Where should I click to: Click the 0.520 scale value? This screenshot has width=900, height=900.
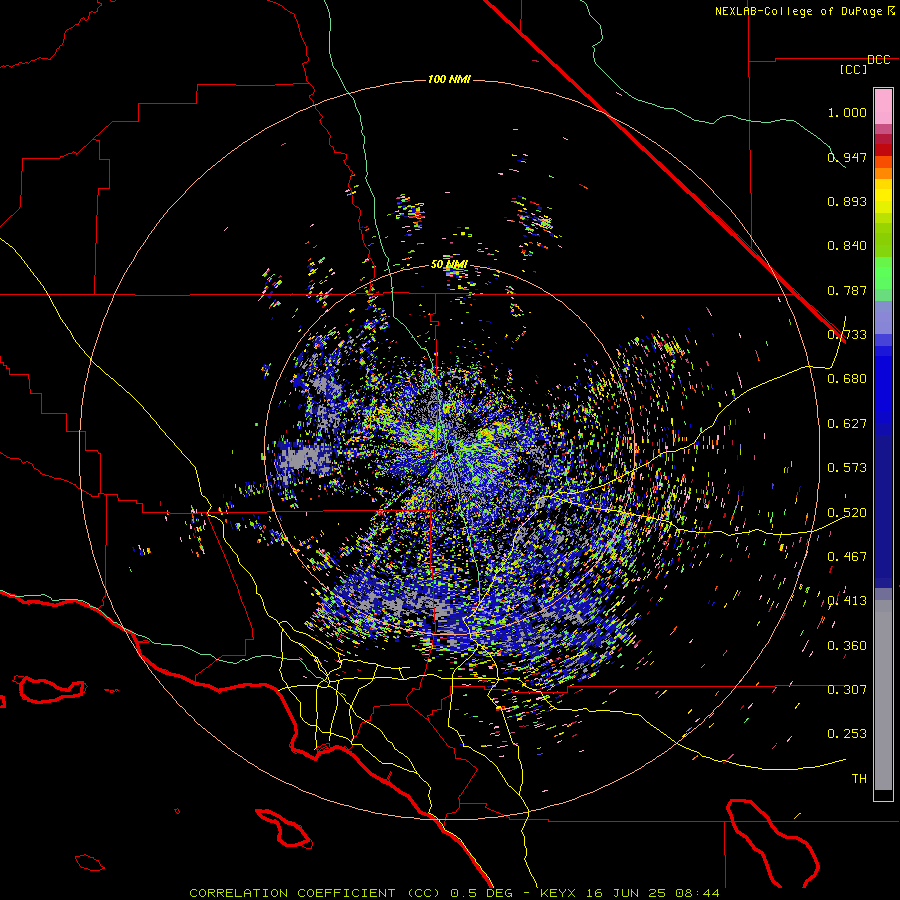(847, 513)
